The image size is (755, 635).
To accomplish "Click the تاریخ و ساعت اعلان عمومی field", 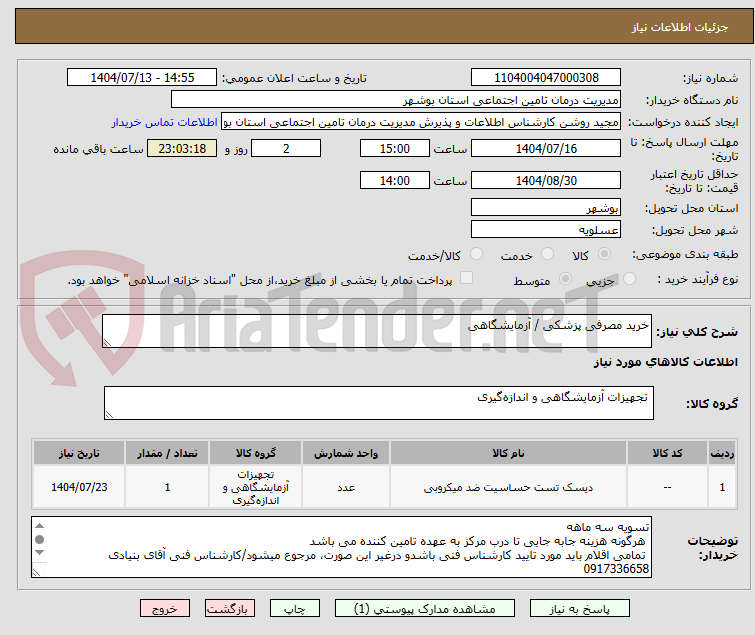I will [x=142, y=78].
